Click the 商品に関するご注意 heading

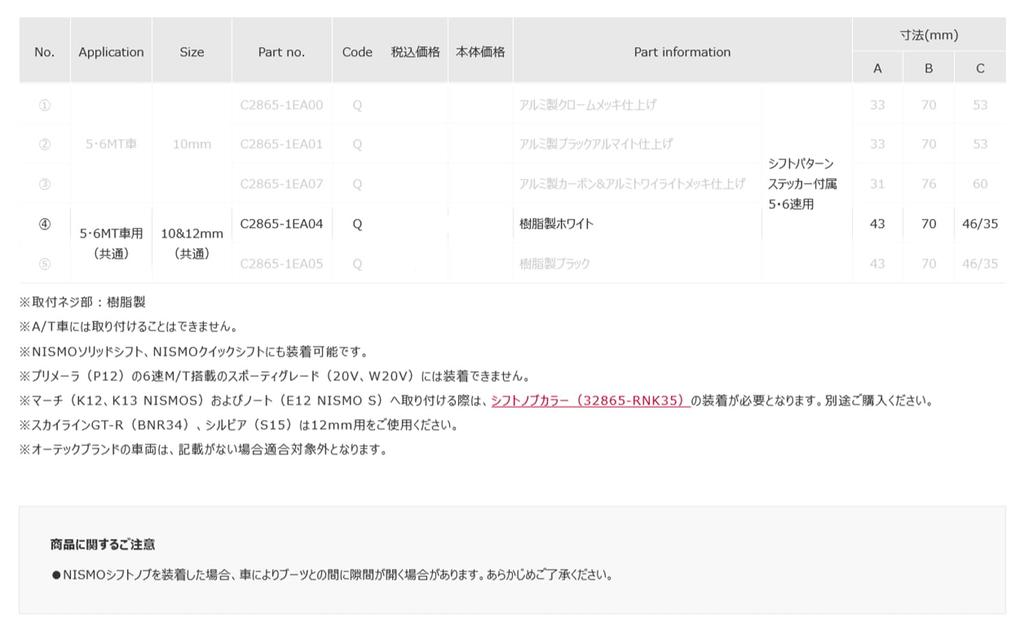[103, 544]
